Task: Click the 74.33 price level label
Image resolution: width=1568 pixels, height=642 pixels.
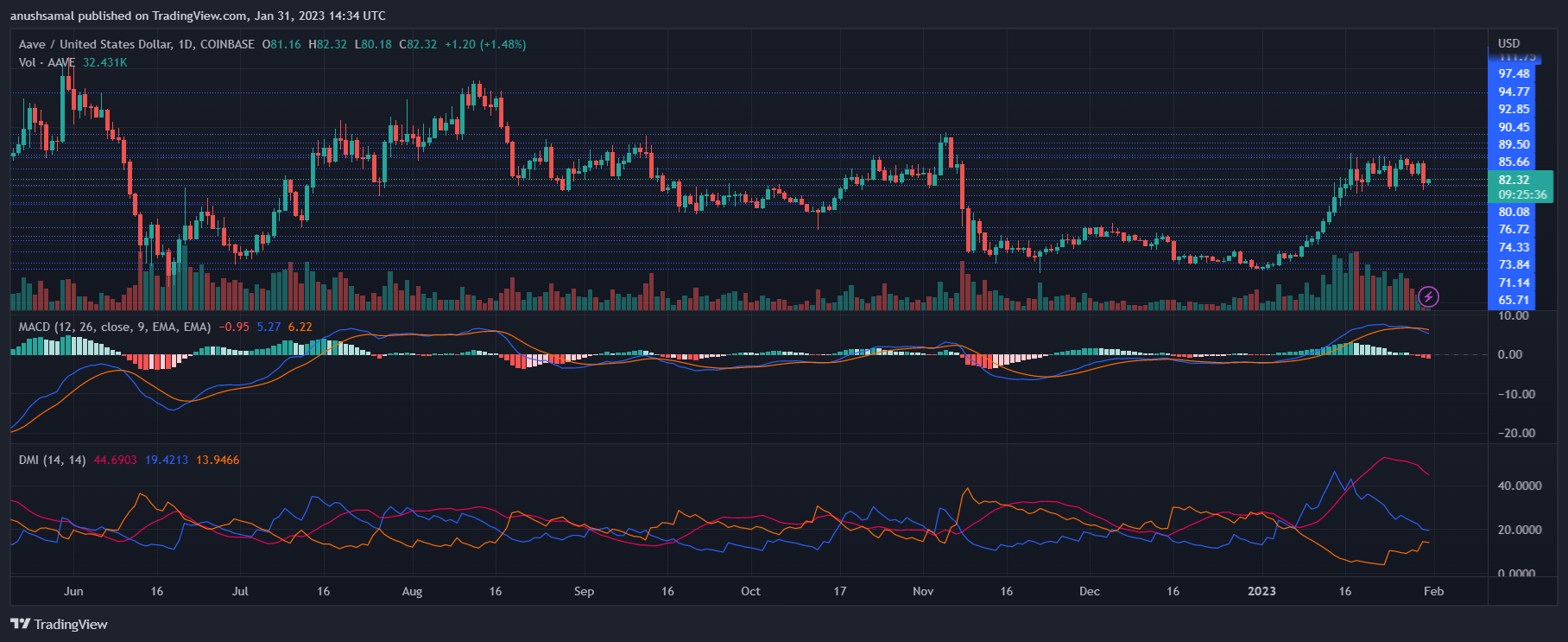Action: [1514, 247]
